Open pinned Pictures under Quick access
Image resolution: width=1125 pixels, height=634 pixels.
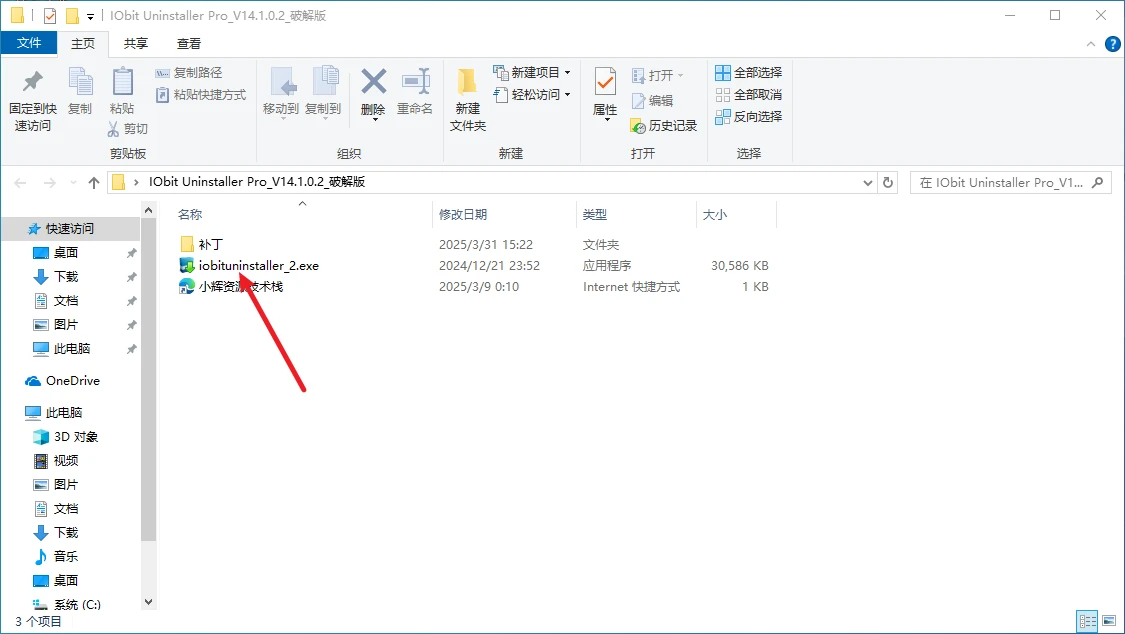(66, 325)
